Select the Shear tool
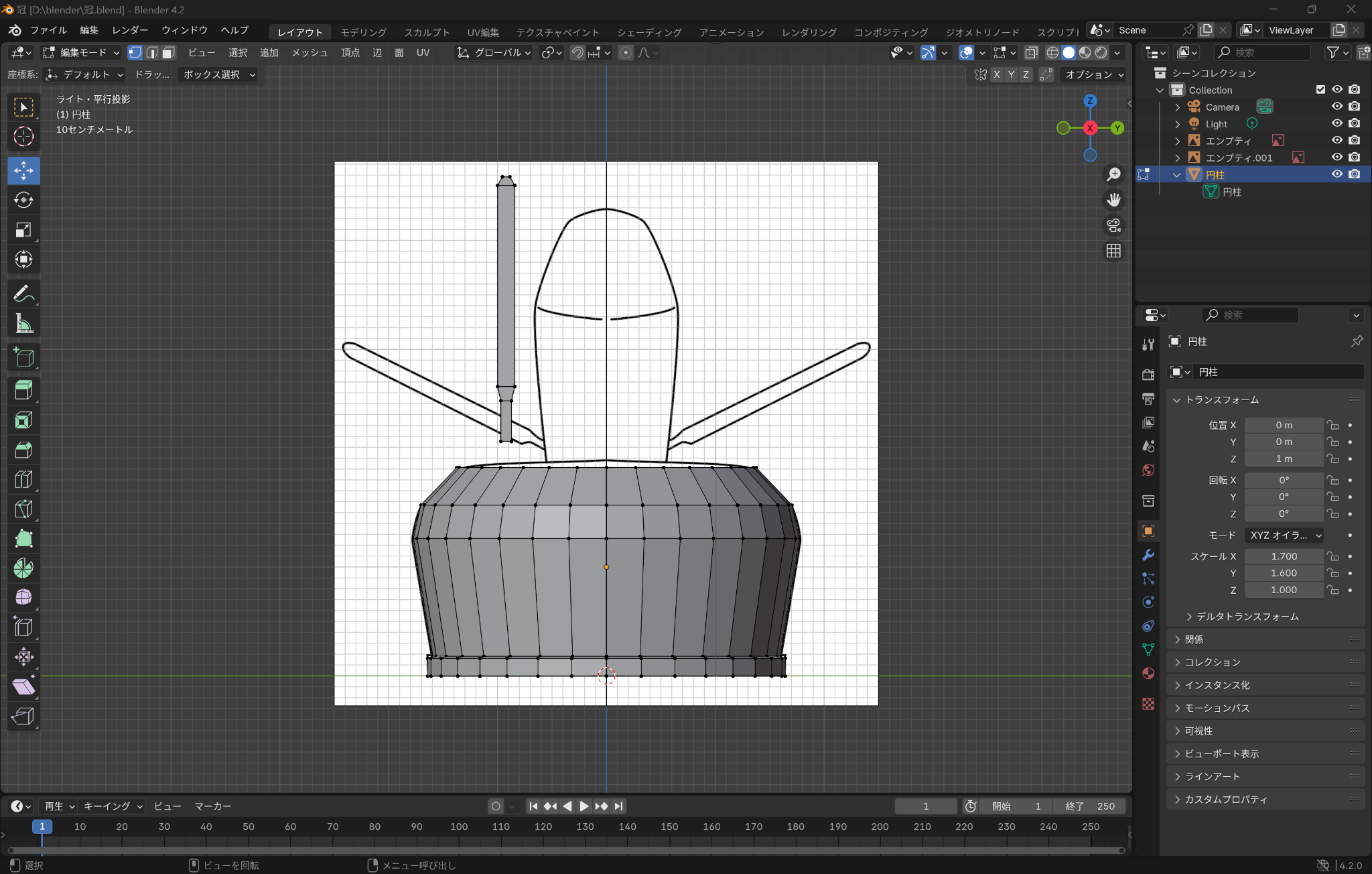Image resolution: width=1372 pixels, height=874 pixels. point(23,686)
